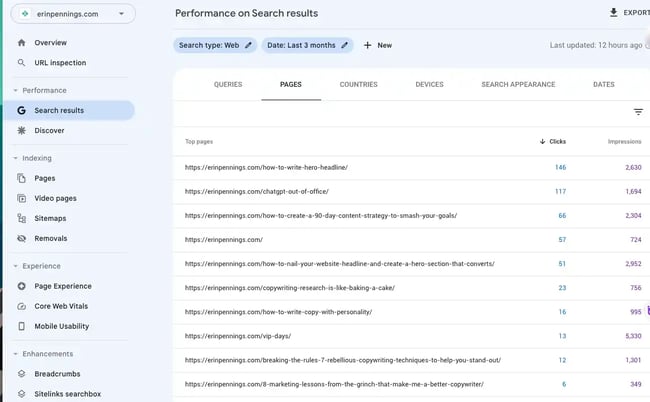Viewport: 650px width, 402px height.
Task: Click the vip-days URL row
Action: [412, 336]
